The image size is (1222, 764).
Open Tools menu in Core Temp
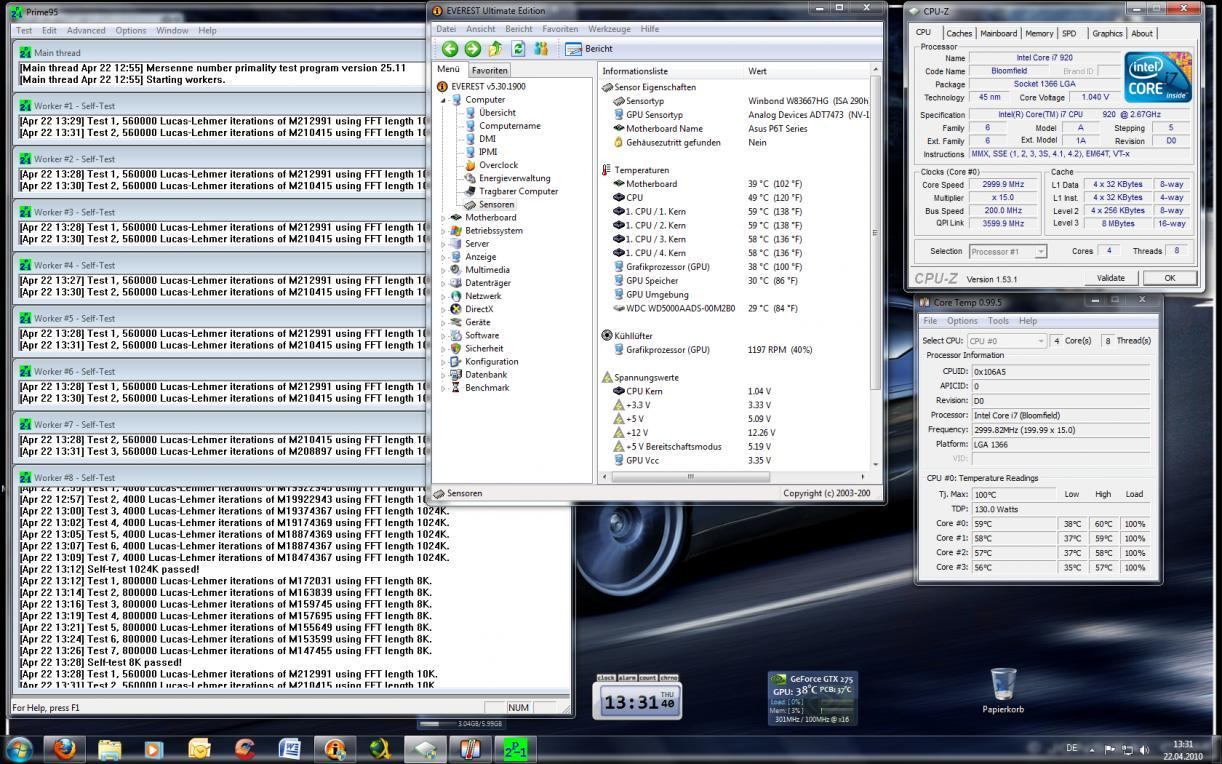tap(998, 321)
